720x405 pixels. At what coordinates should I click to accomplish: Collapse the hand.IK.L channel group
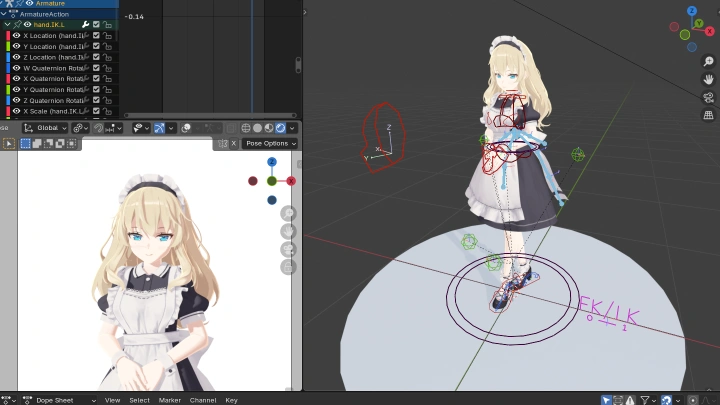tap(7, 24)
